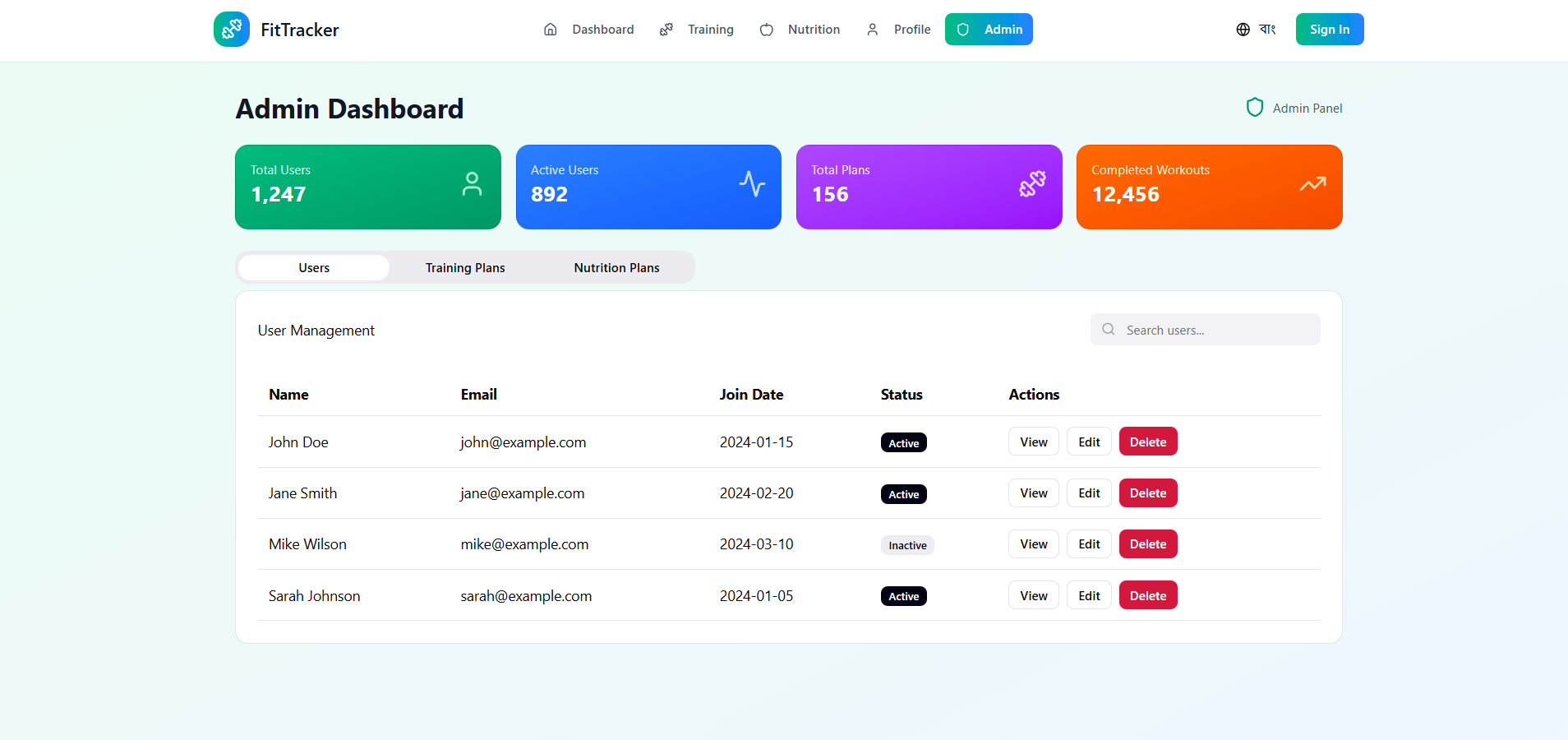This screenshot has width=1568, height=740.
Task: Click the shield icon beside Admin Panel
Action: pyautogui.click(x=1254, y=107)
